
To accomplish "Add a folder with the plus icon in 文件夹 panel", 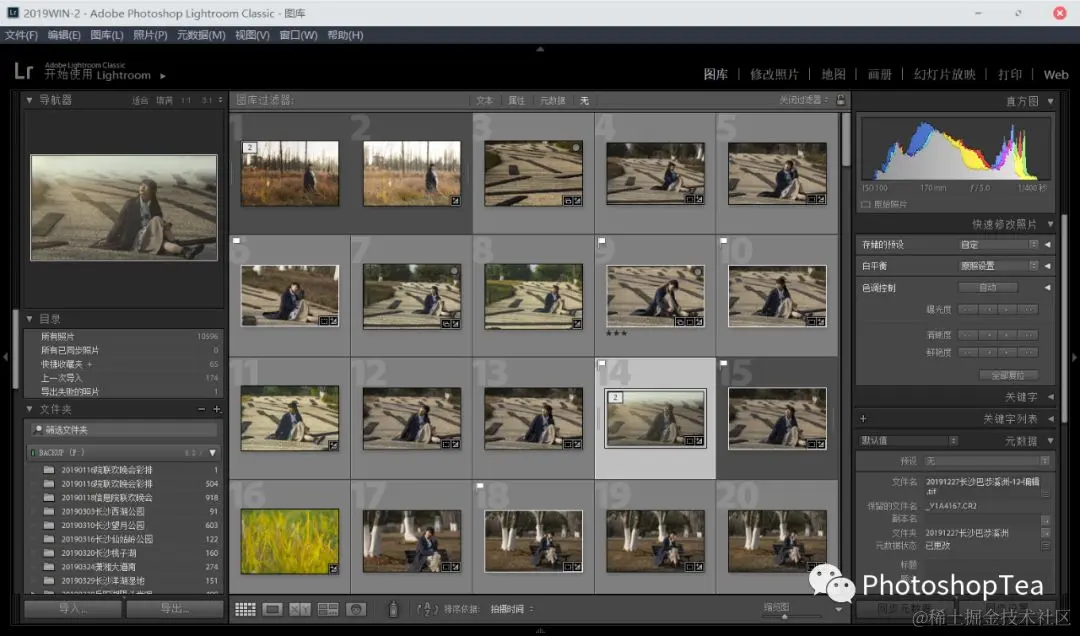I will point(217,409).
